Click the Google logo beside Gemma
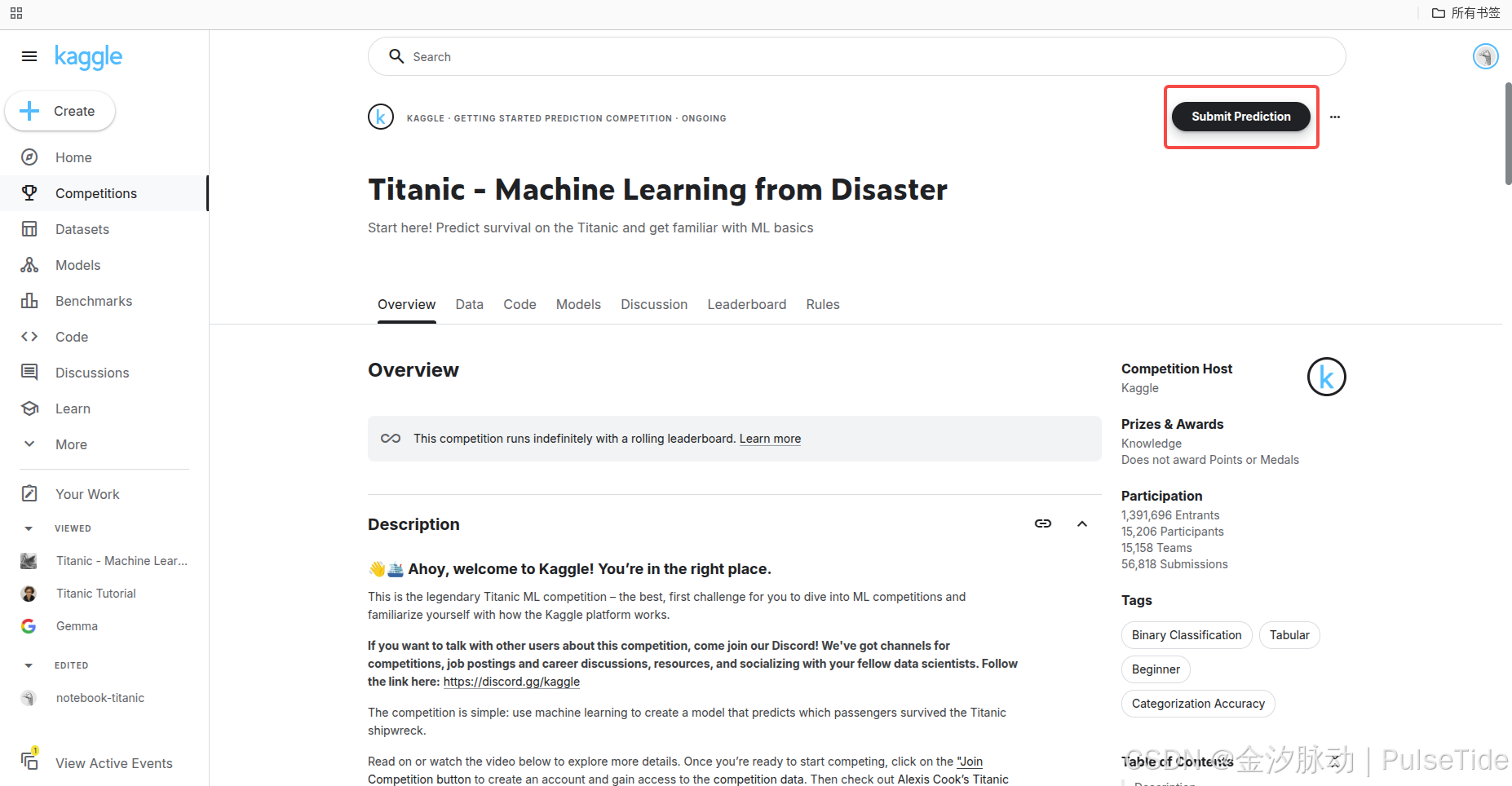Image resolution: width=1512 pixels, height=786 pixels. coord(29,626)
